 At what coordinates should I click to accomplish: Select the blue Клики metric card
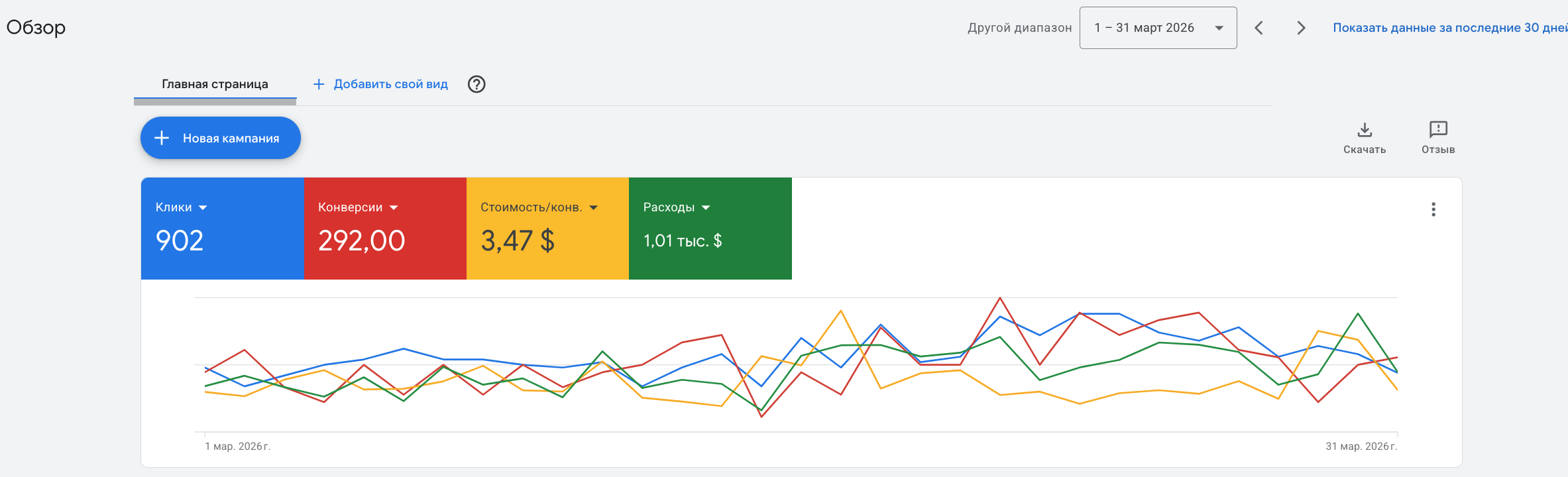(x=223, y=229)
